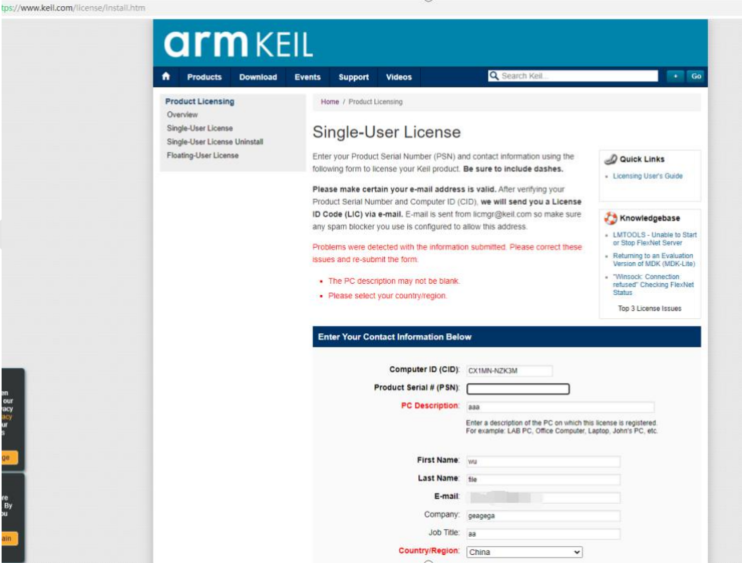Screen dimensions: 742x563
Task: Open the Events menu
Action: tap(308, 77)
